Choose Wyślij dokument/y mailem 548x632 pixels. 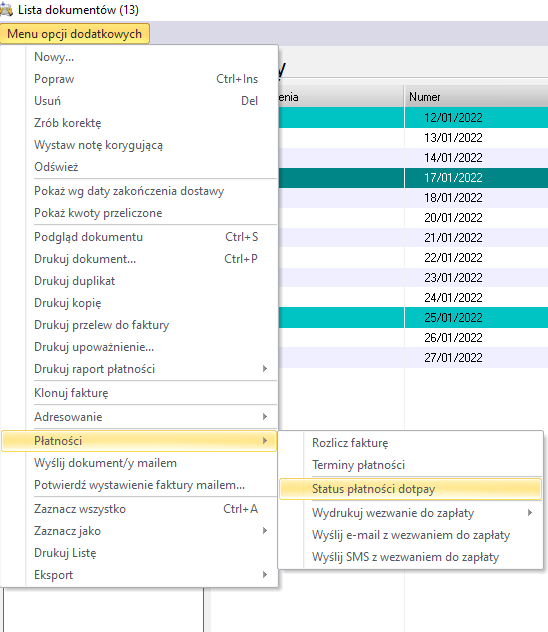pos(139,463)
